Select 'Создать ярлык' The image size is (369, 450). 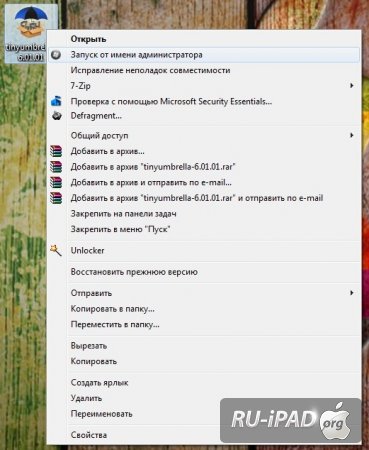click(x=204, y=383)
